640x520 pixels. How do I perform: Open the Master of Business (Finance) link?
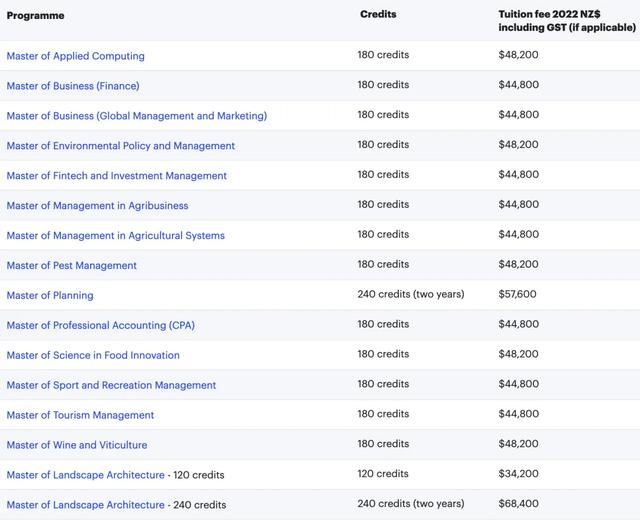point(73,86)
